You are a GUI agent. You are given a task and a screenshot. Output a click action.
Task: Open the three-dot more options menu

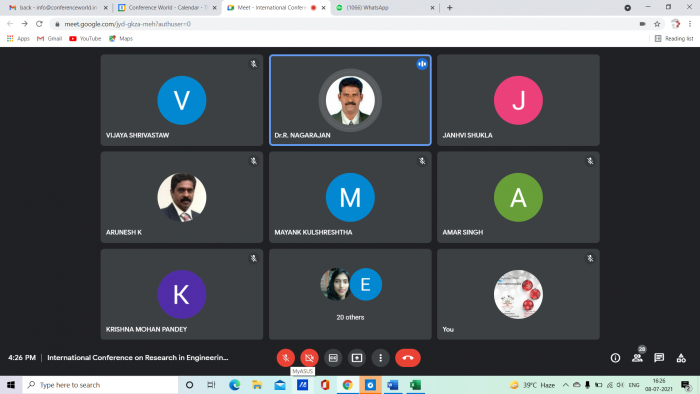(x=380, y=358)
